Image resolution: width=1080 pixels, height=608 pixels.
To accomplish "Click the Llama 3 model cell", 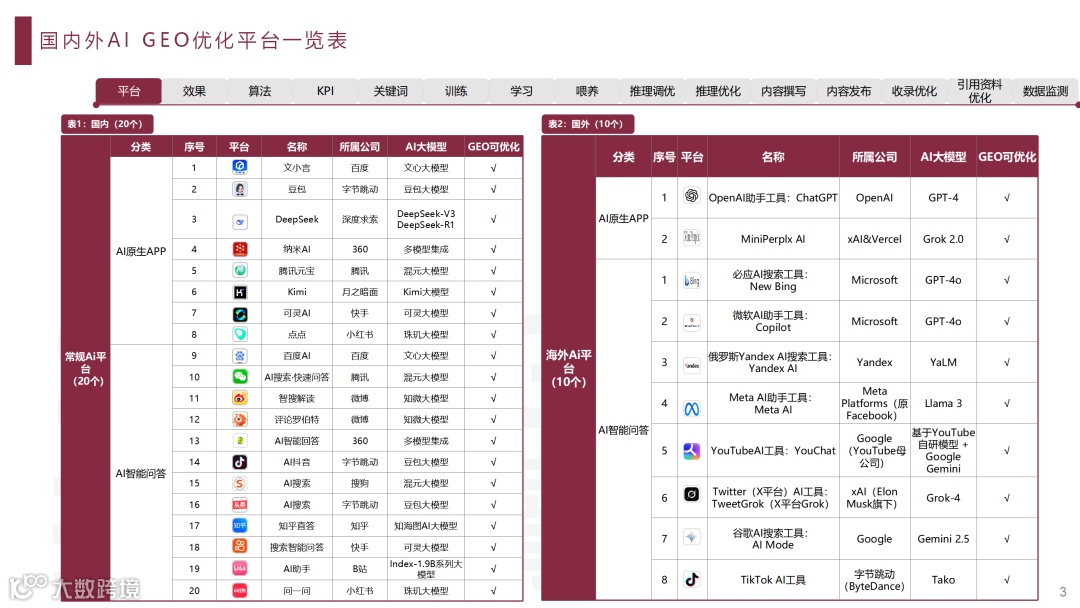I will [x=943, y=403].
